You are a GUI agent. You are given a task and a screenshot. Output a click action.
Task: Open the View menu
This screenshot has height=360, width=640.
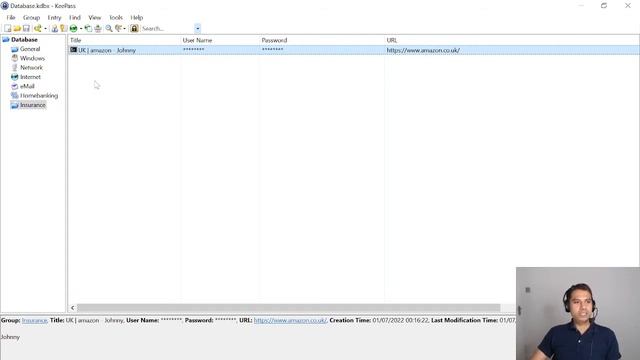[95, 18]
